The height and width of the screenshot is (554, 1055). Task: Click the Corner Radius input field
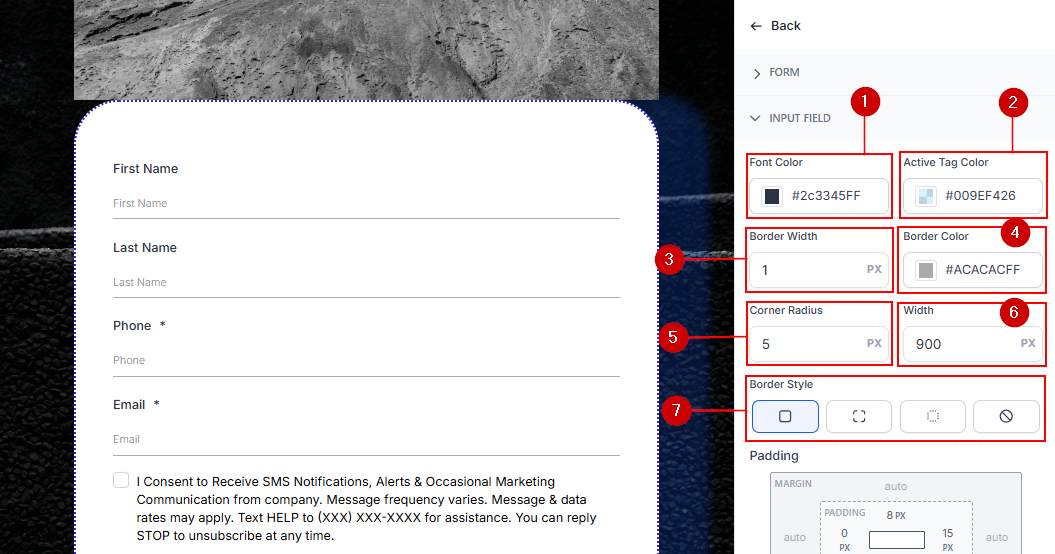(x=808, y=344)
